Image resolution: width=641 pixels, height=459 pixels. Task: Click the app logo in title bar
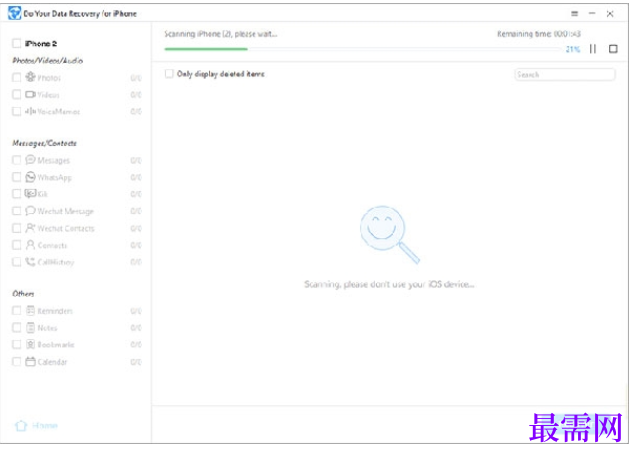[x=14, y=13]
